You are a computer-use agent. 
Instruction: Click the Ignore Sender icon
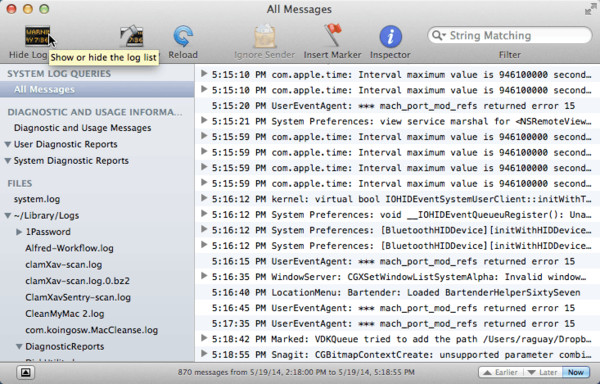pos(264,36)
